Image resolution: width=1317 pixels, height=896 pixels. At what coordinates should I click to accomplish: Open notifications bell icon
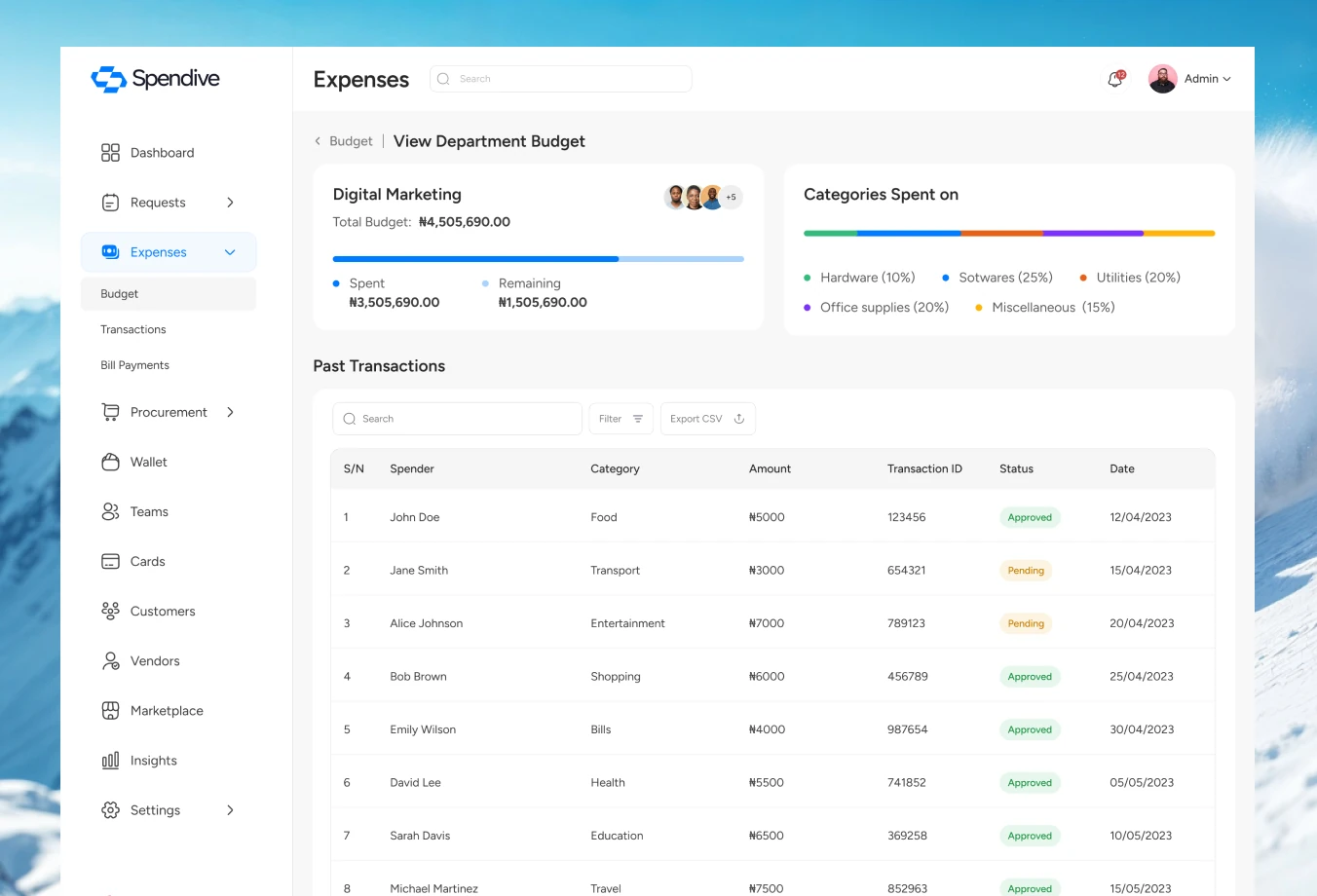(x=1115, y=79)
